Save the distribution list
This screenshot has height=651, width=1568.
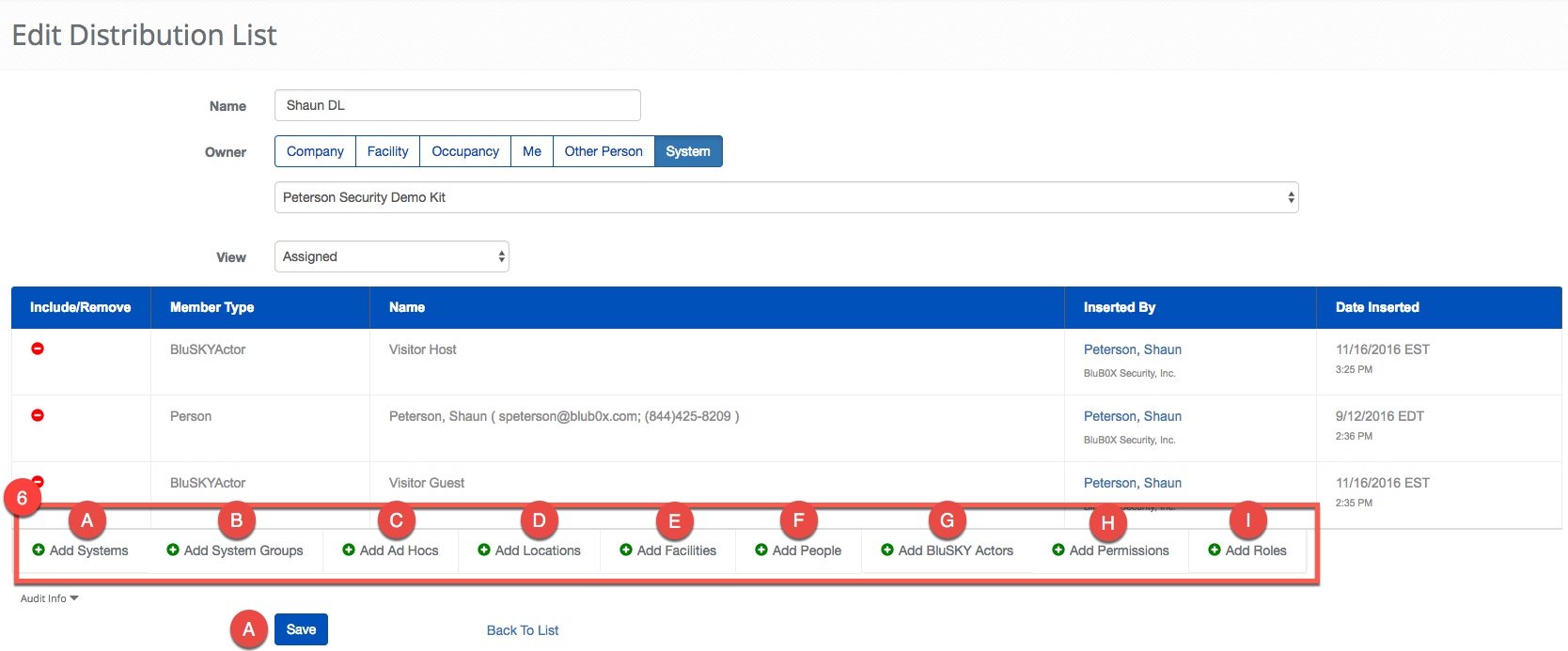[301, 629]
